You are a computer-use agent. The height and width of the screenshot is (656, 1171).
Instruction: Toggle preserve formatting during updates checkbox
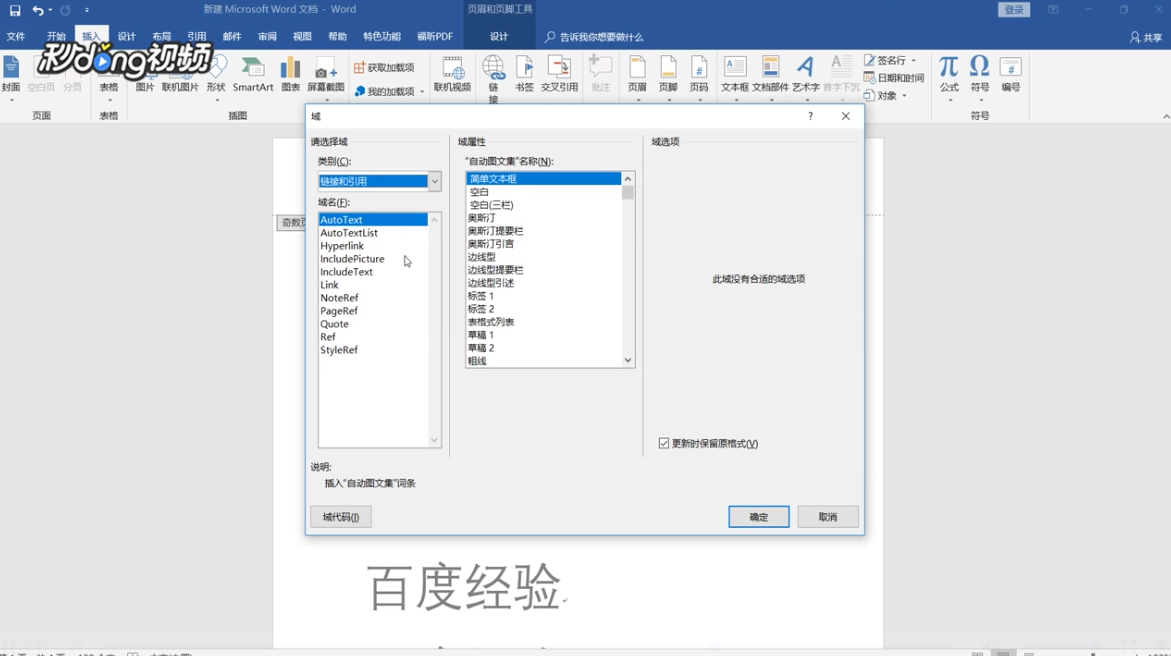tap(664, 443)
